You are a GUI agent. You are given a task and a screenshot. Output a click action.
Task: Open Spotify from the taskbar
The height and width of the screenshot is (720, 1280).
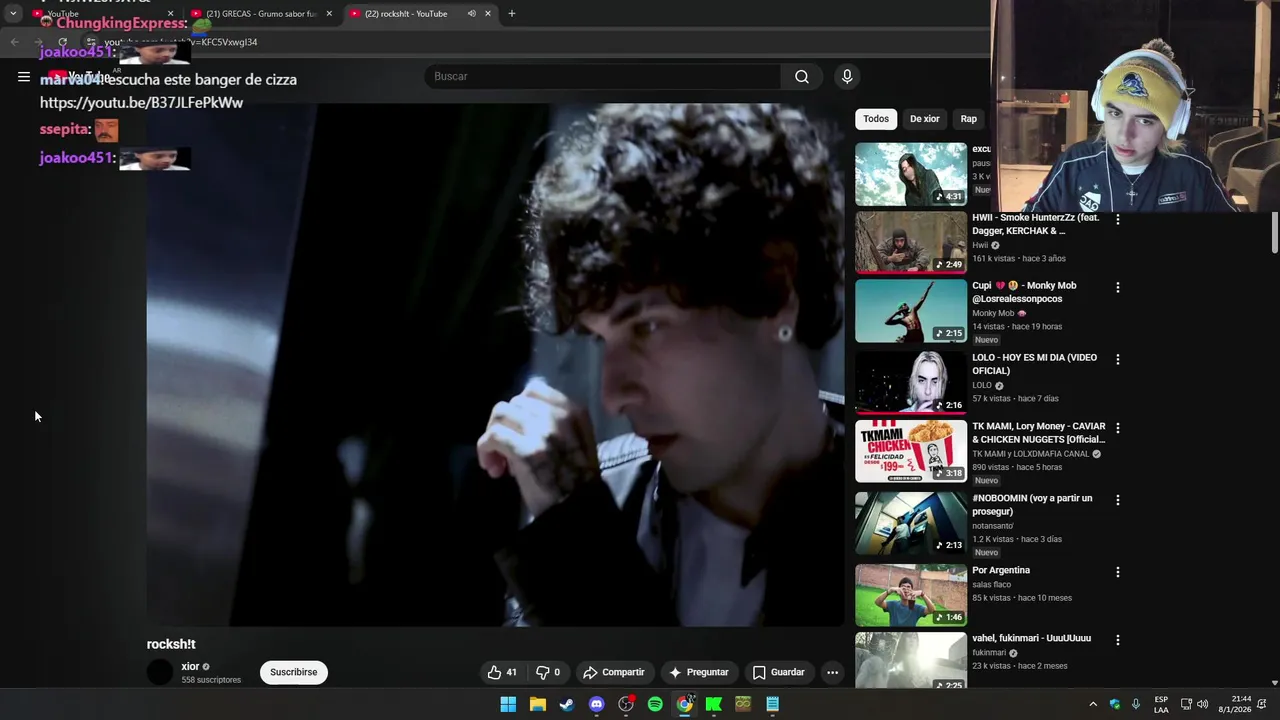(x=655, y=704)
